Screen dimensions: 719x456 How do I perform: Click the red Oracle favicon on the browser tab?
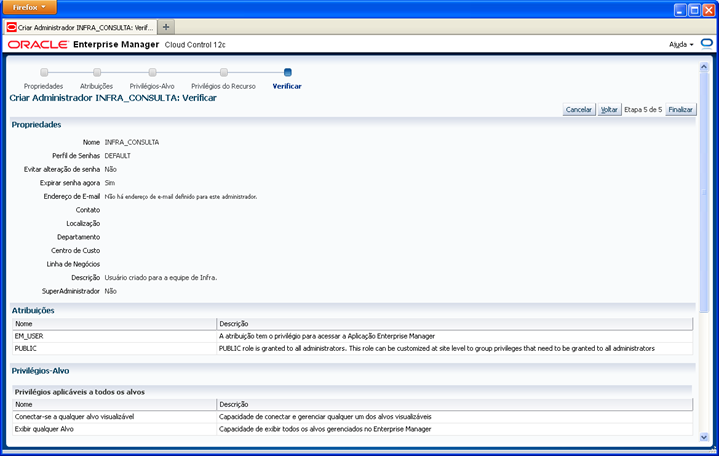(x=11, y=28)
